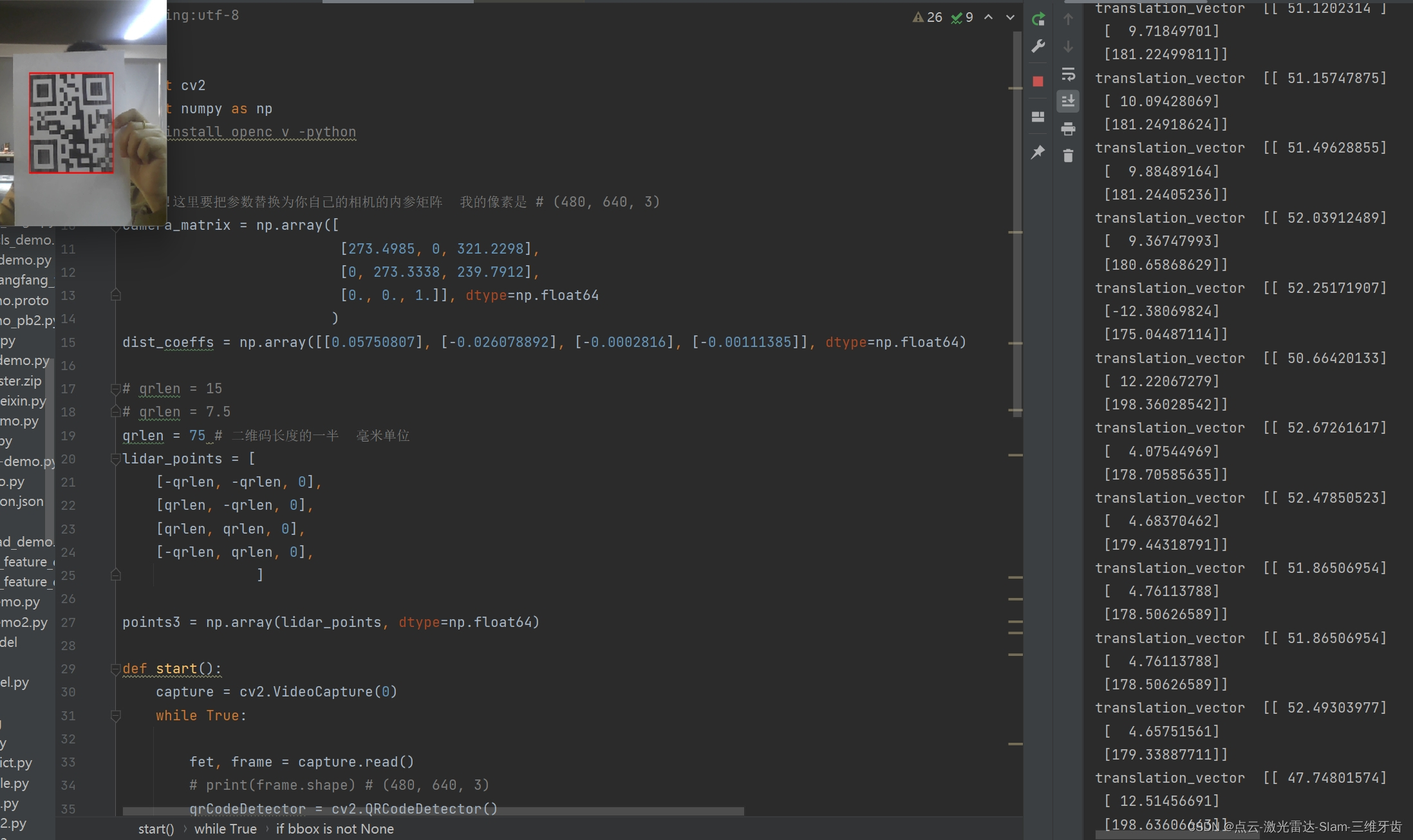This screenshot has height=840, width=1413.
Task: Expand the problems panel dropdown arrow
Action: coord(1010,15)
